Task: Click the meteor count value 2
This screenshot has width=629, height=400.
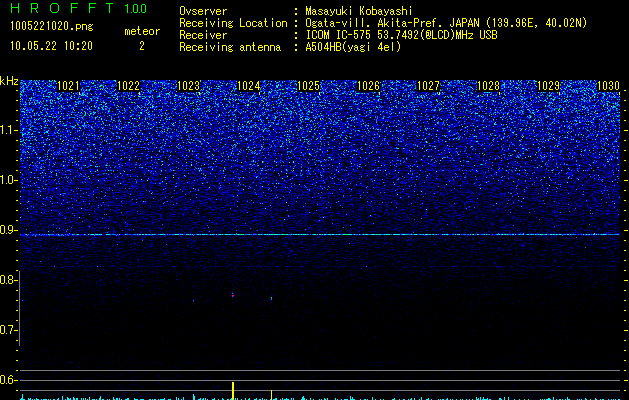Action: pyautogui.click(x=142, y=46)
